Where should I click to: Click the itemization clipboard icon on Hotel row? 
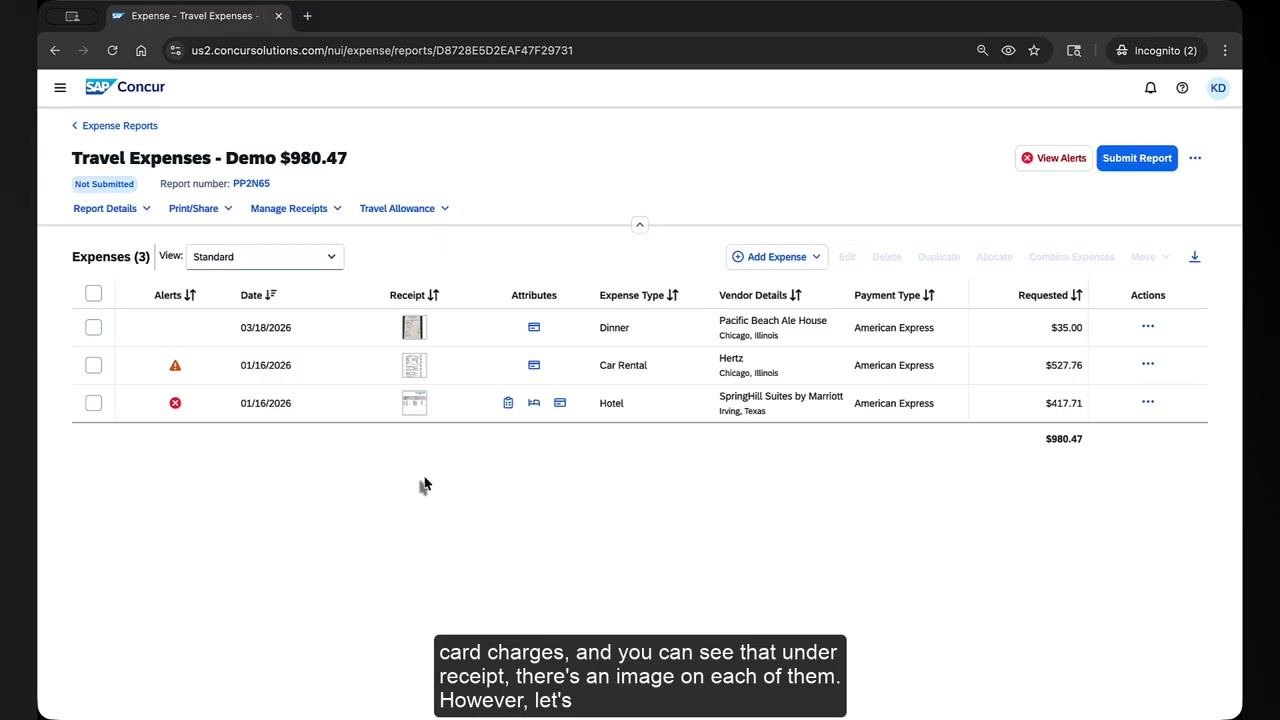point(508,403)
